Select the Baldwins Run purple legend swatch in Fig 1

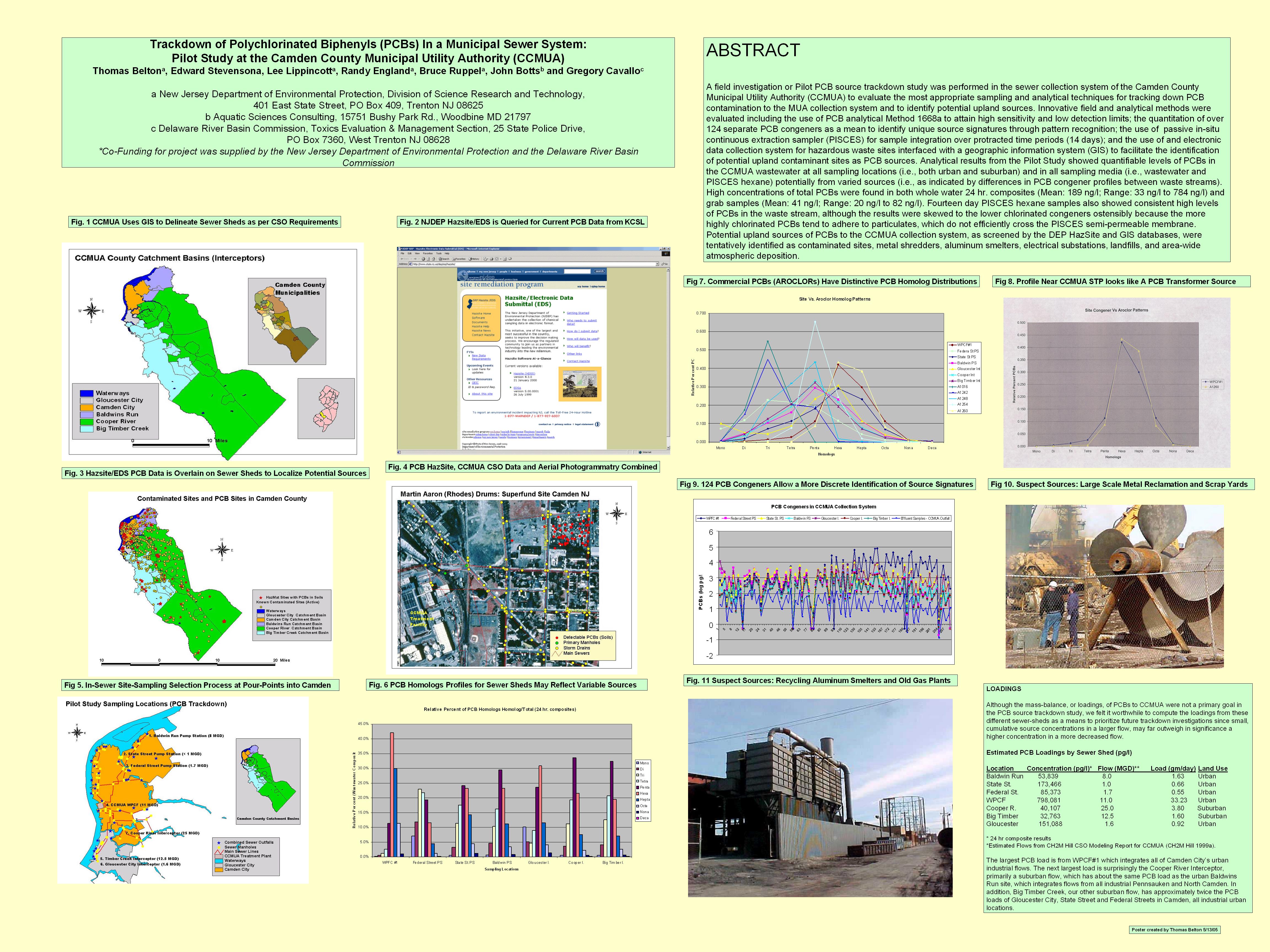86,414
